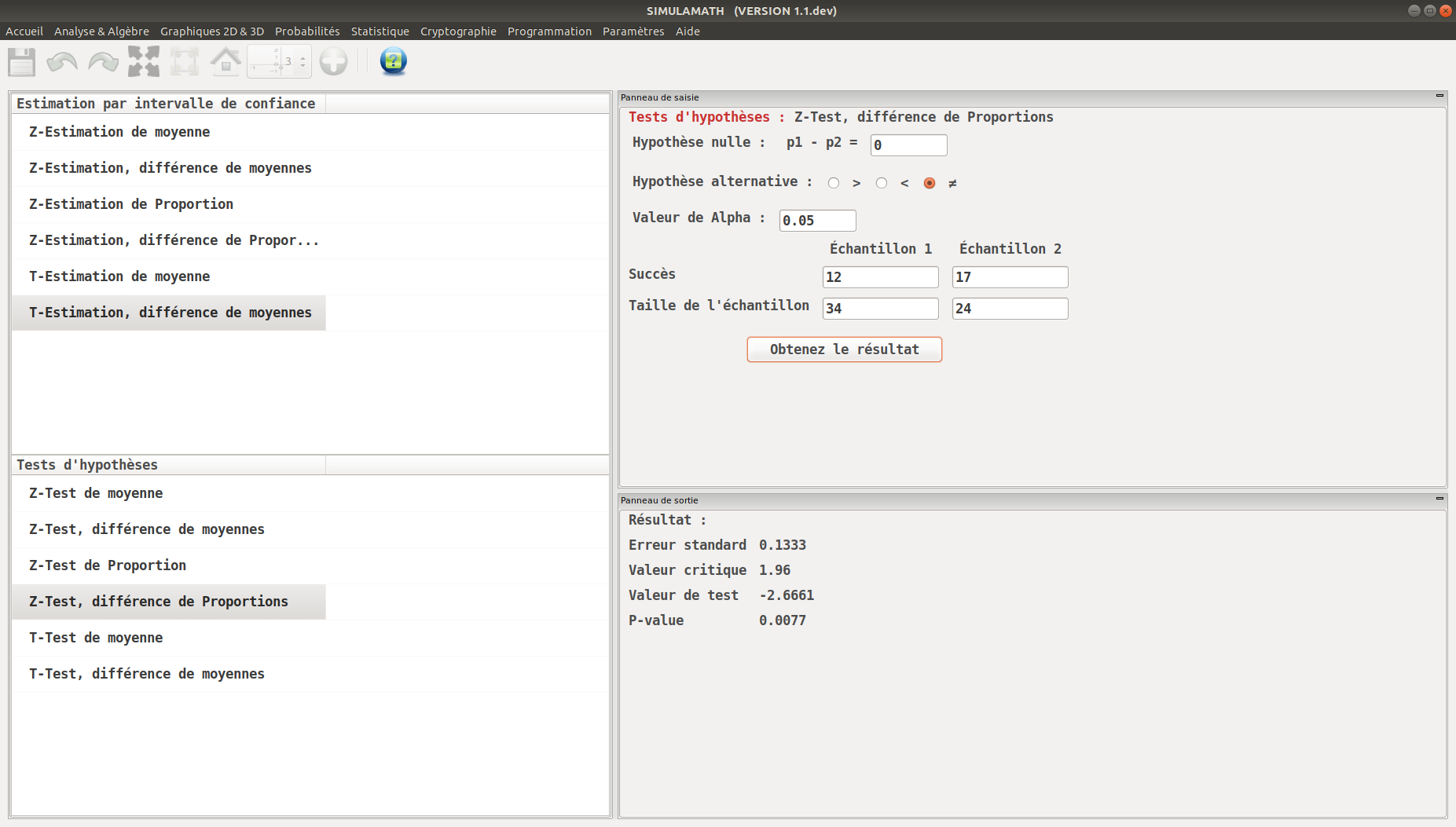Viewport: 1456px width, 827px height.
Task: Select Z-Test de moyenne
Action: 168,493
